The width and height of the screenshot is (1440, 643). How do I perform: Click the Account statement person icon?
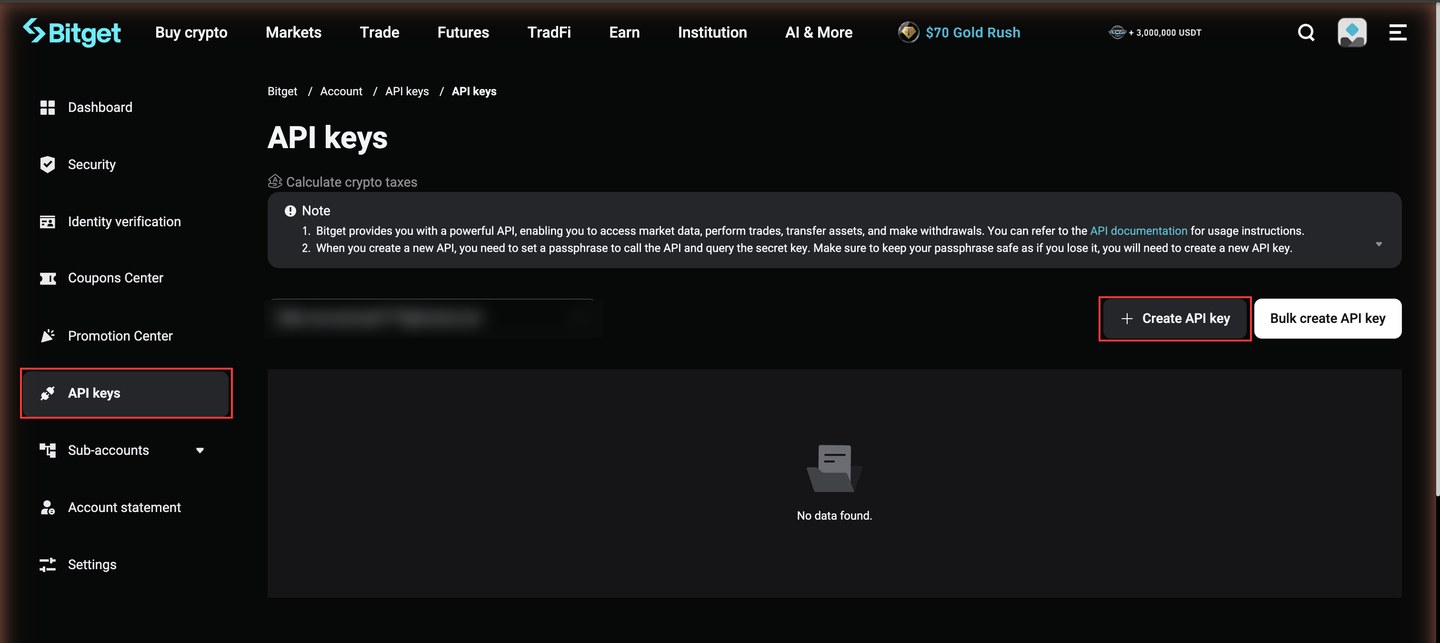point(47,507)
